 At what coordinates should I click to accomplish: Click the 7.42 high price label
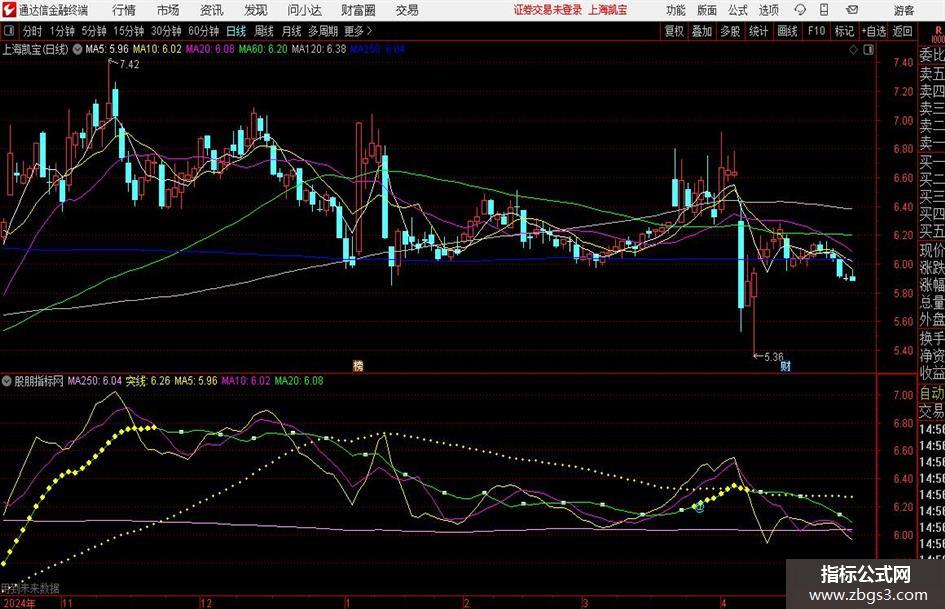pyautogui.click(x=129, y=65)
